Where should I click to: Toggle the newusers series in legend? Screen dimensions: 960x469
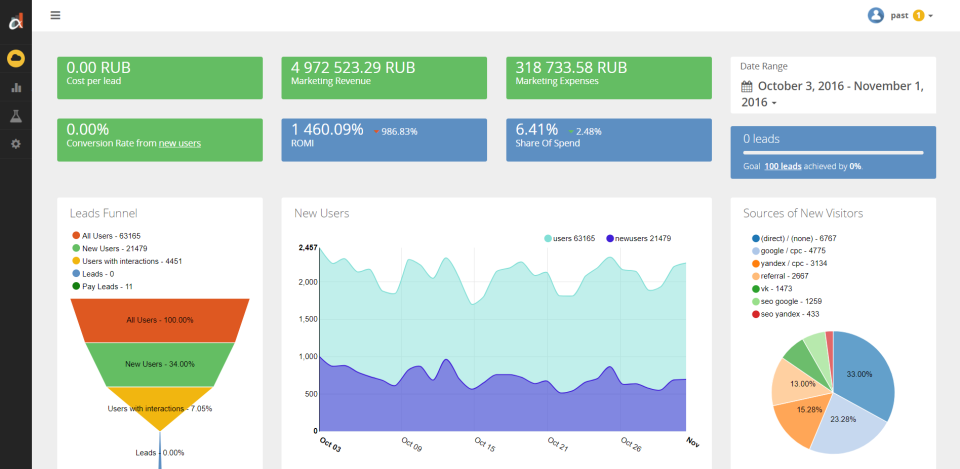[x=640, y=238]
